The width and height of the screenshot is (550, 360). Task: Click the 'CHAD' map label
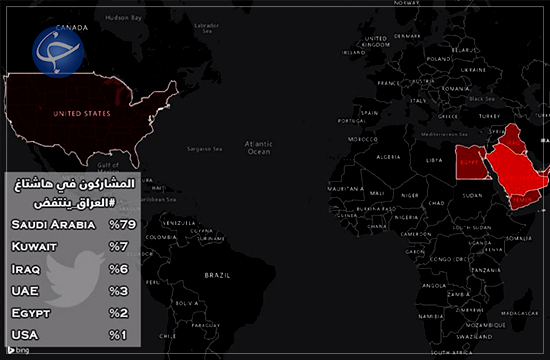click(436, 203)
